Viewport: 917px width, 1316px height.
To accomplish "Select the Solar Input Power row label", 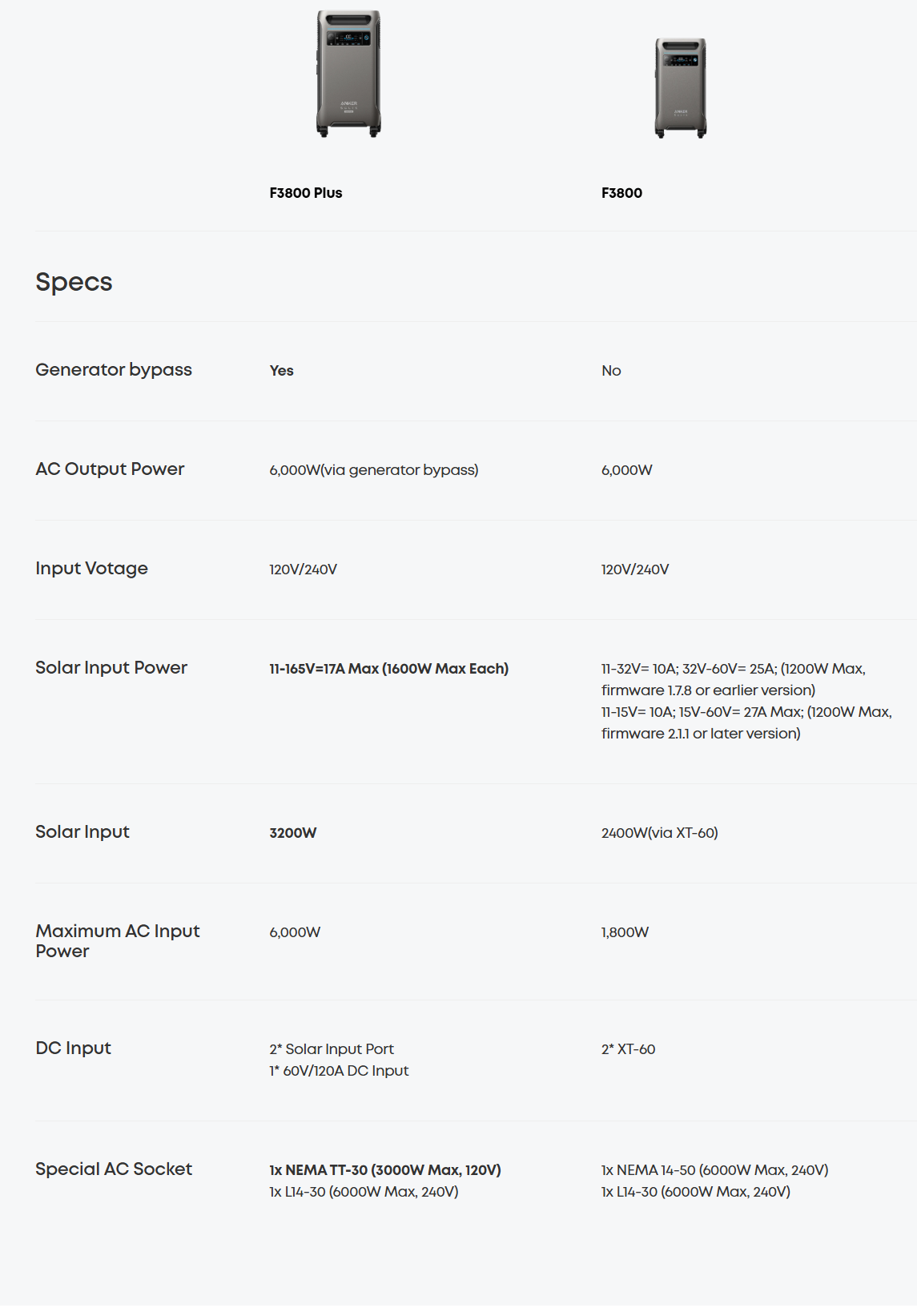I will [x=111, y=668].
